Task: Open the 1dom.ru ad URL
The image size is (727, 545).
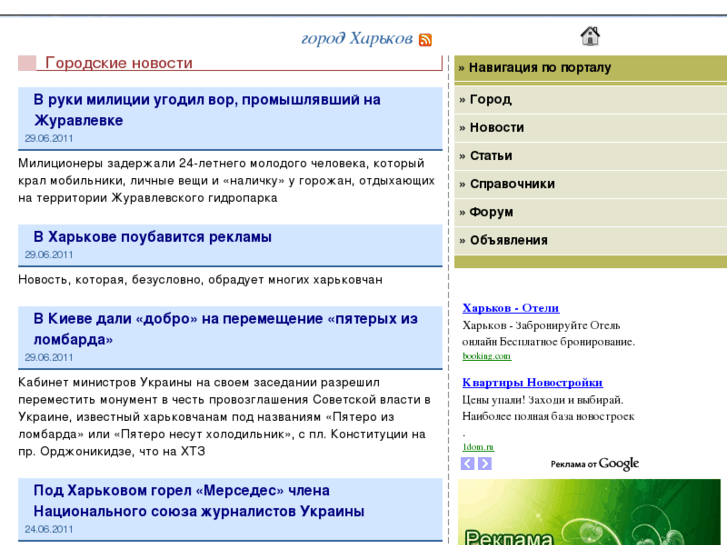Action: pos(478,447)
